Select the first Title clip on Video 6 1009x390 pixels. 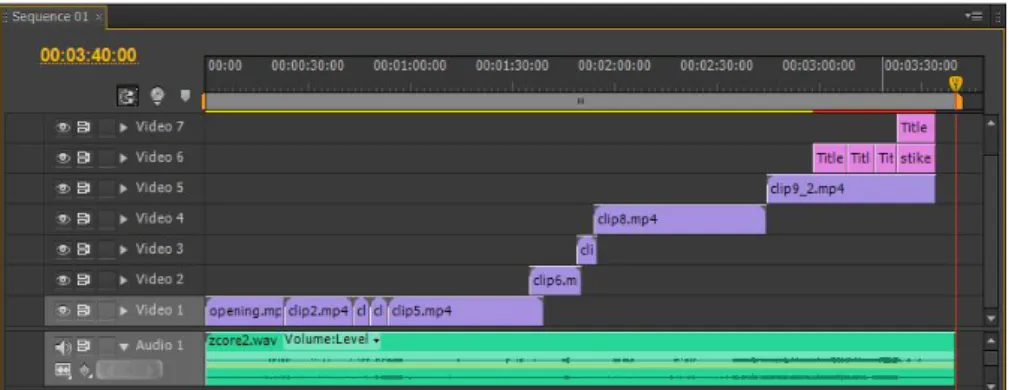pyautogui.click(x=830, y=158)
